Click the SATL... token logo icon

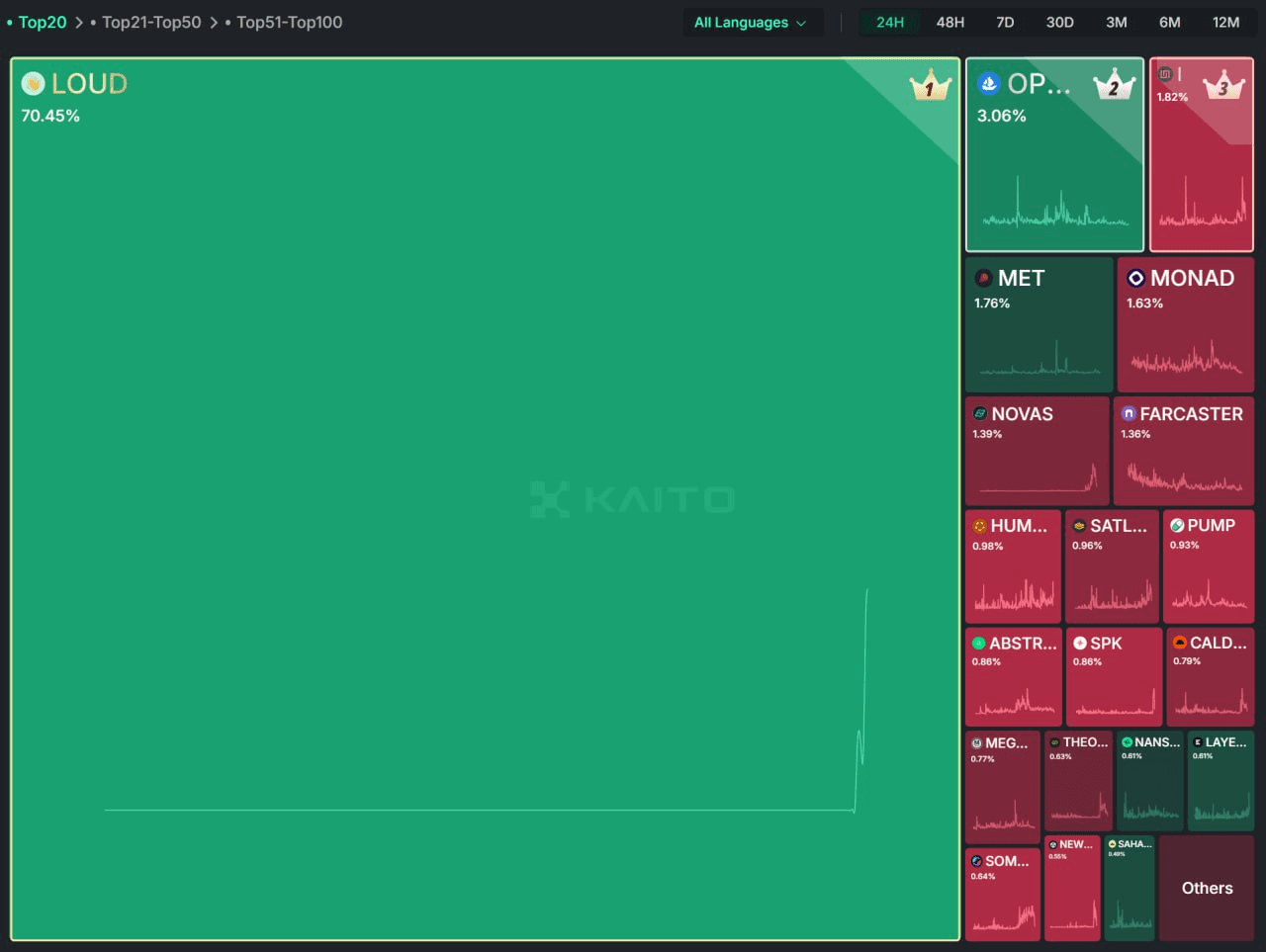click(1079, 526)
